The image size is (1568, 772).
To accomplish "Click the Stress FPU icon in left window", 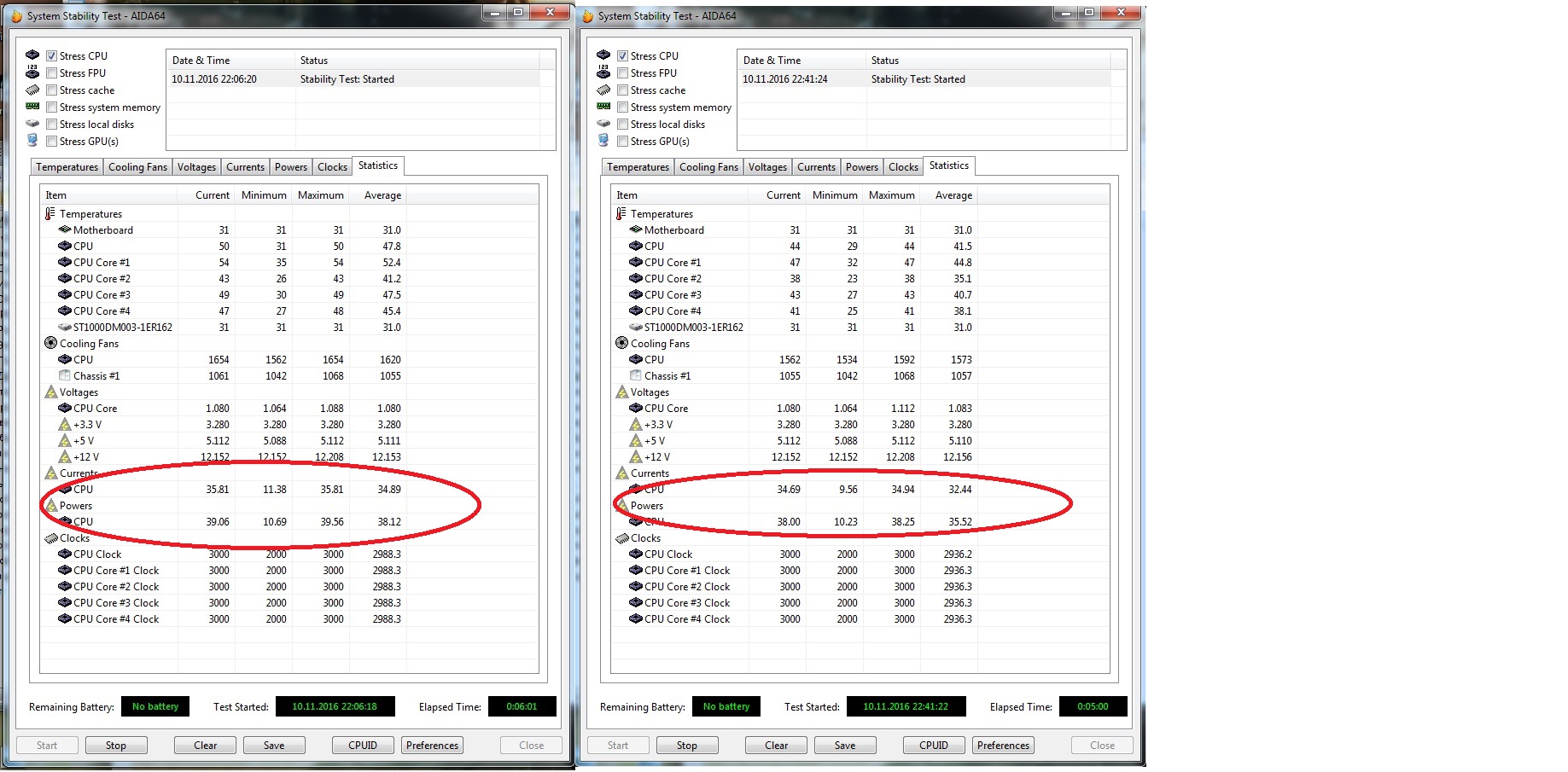I will coord(32,72).
